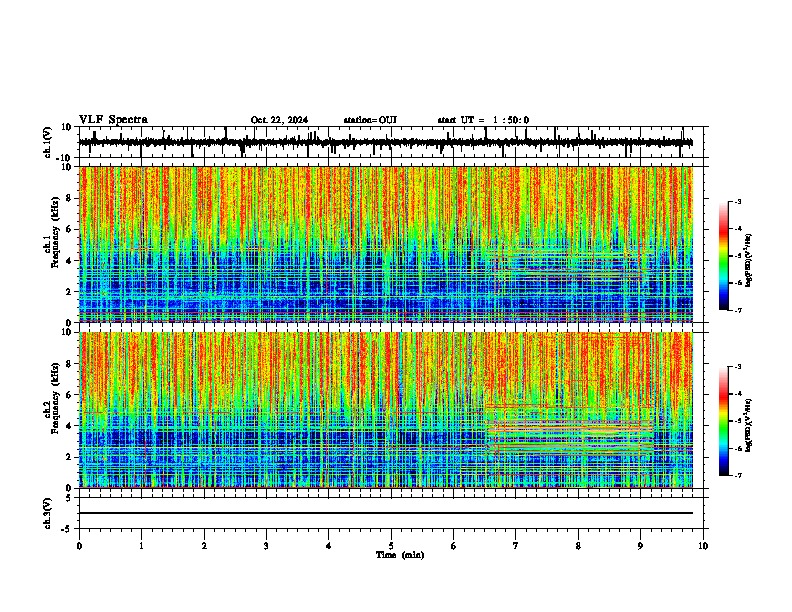Click the "start UT = 1 :50: 0" text
The image size is (792, 612).
(483, 120)
